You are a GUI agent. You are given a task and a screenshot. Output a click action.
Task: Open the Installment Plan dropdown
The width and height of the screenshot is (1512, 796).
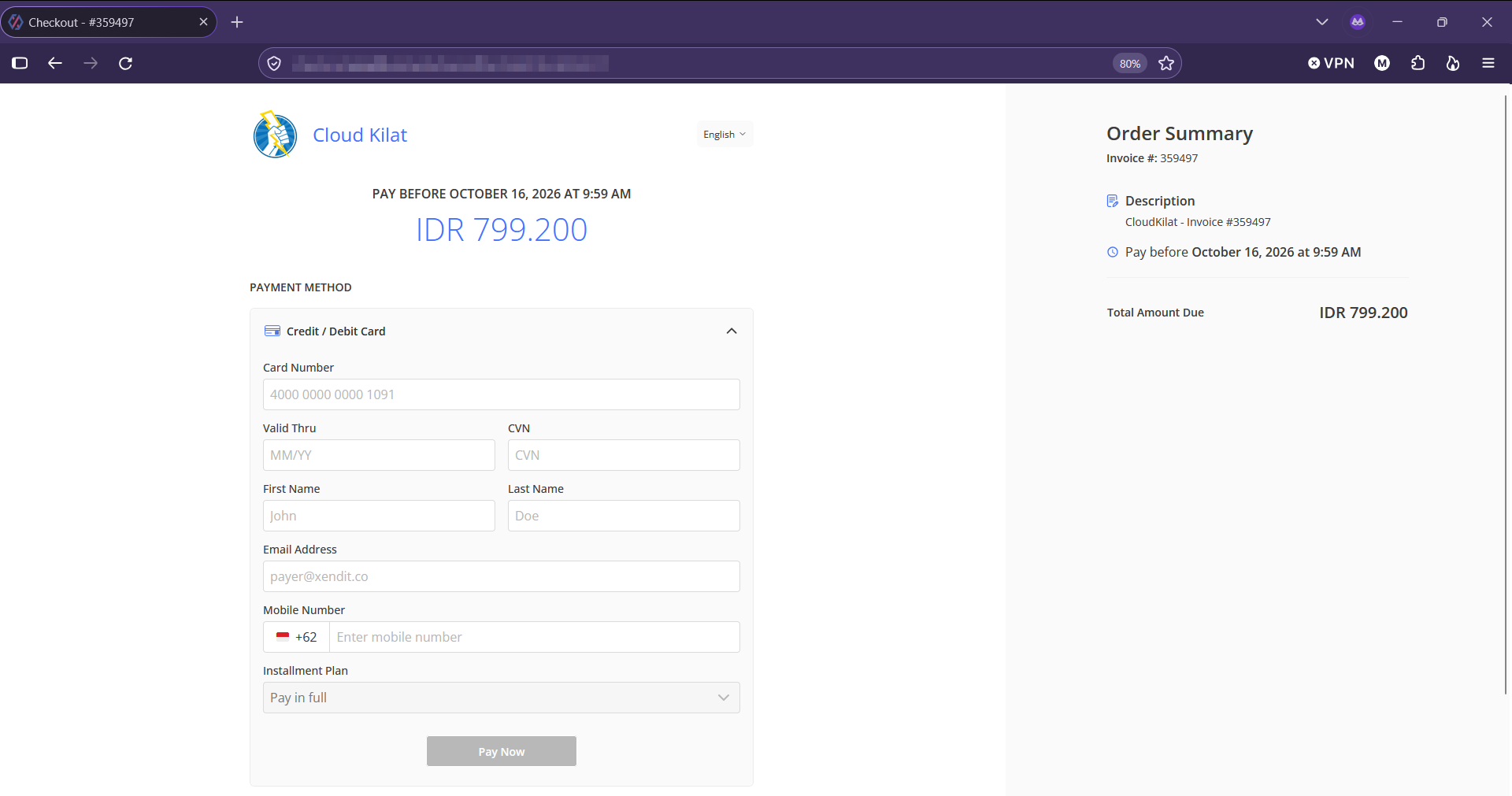tap(502, 698)
